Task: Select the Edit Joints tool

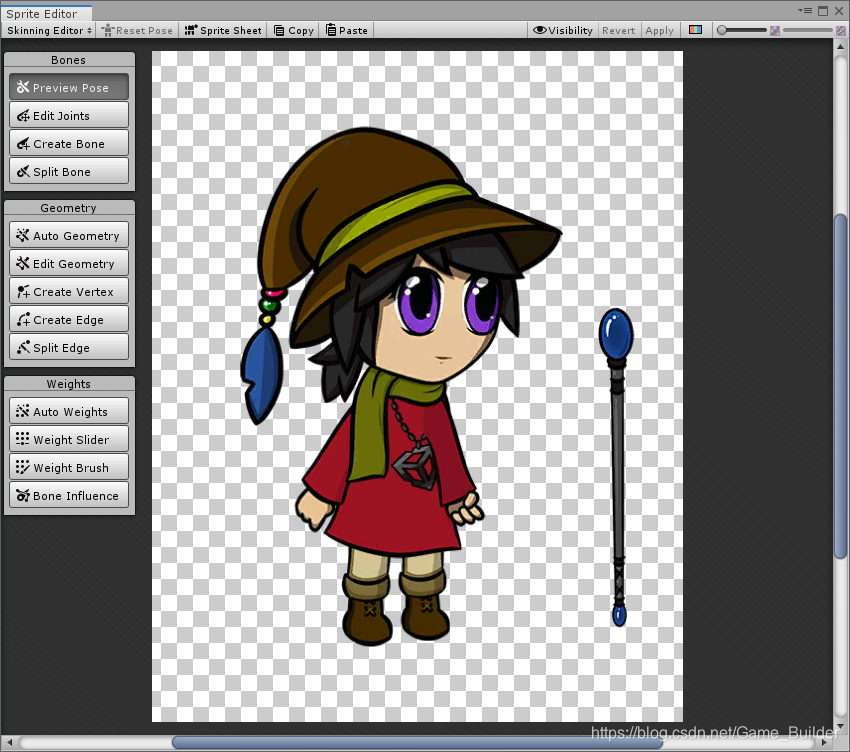Action: 69,115
